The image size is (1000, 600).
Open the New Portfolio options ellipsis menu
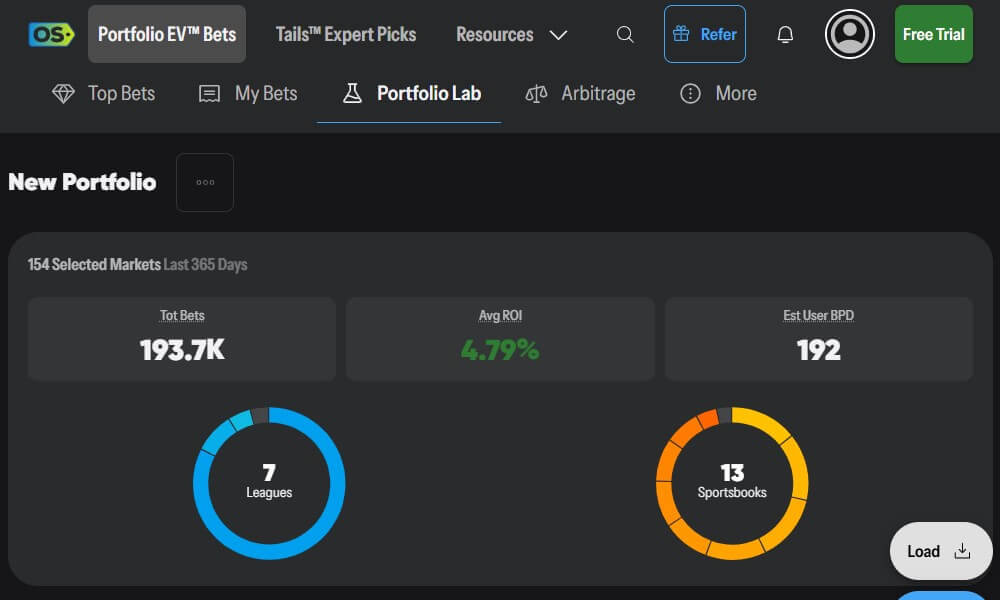point(204,182)
